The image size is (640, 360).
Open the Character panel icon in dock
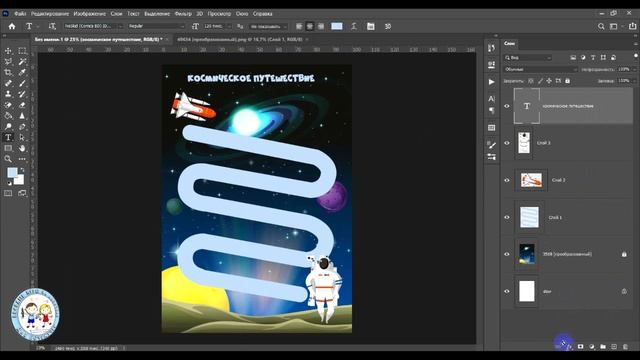point(491,99)
